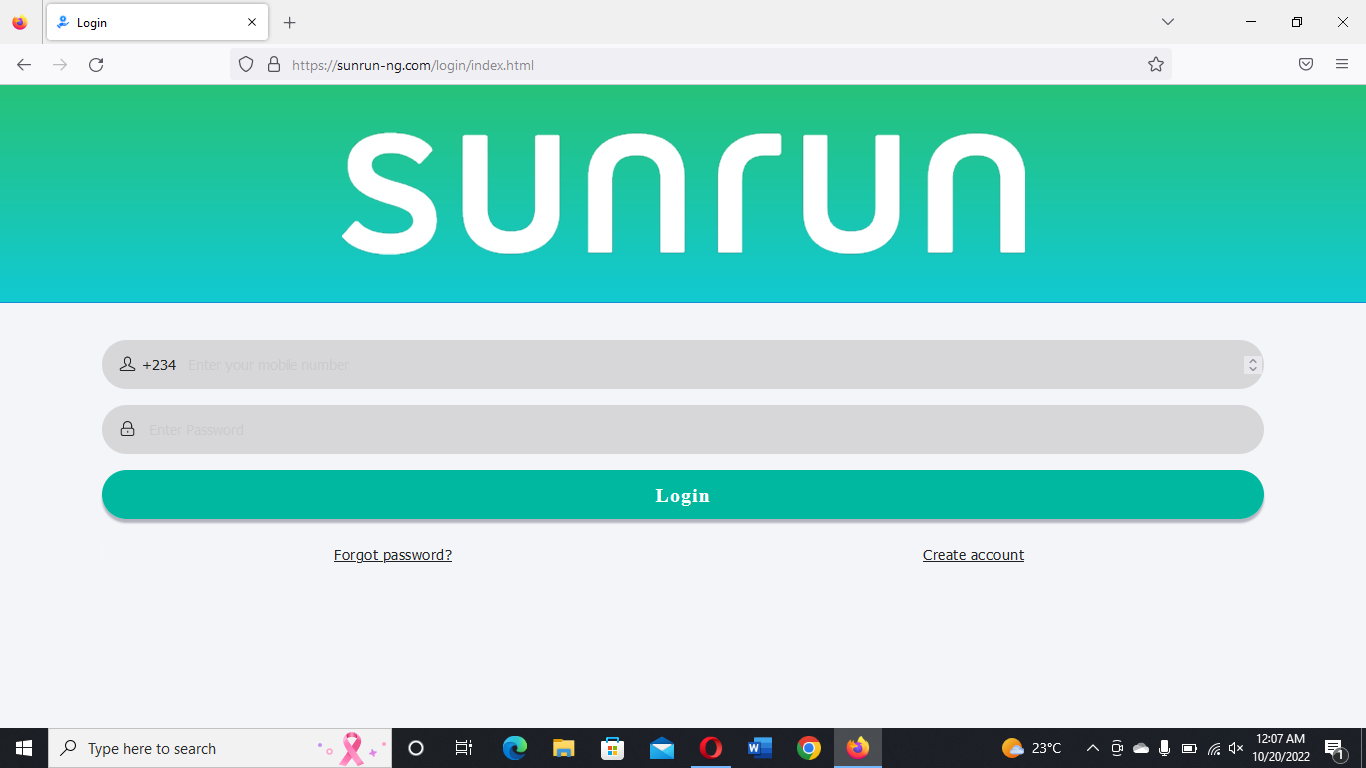Viewport: 1366px width, 768px height.
Task: Click the Sunrun logo banner
Action: click(683, 193)
